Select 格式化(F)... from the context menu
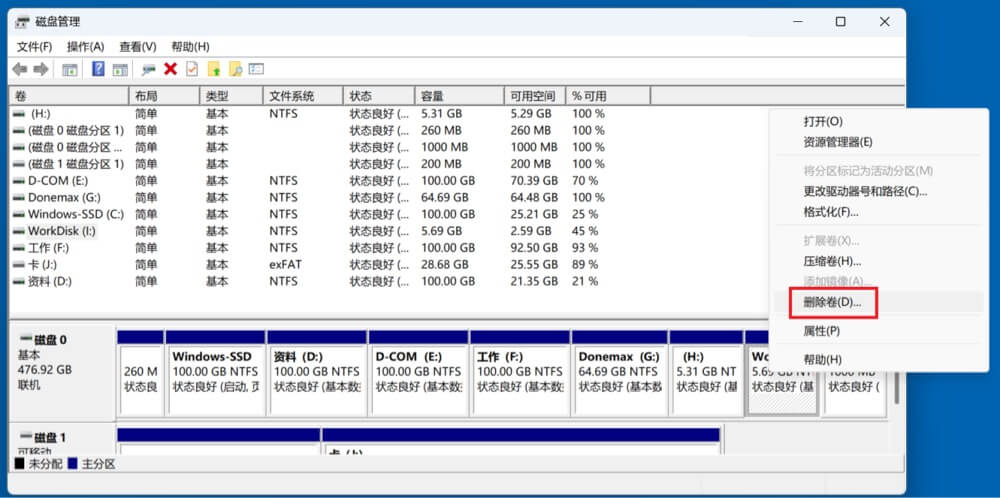1000x498 pixels. (830, 212)
